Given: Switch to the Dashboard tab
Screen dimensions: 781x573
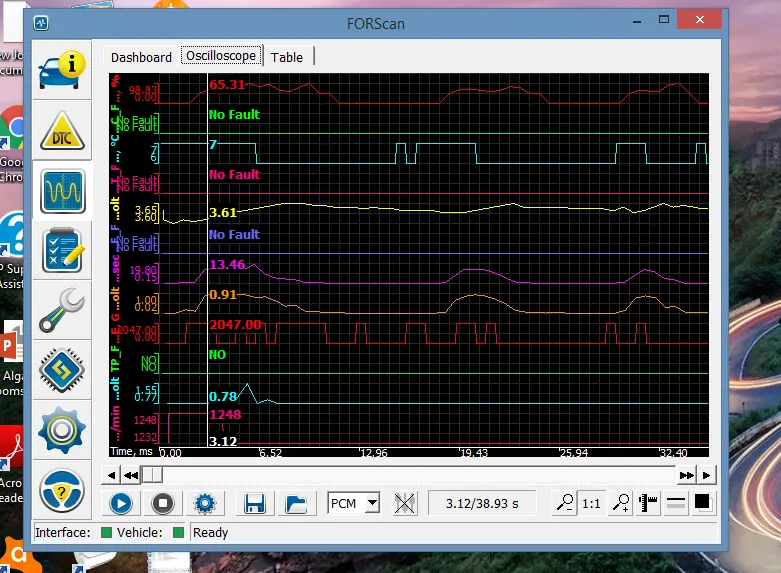Looking at the screenshot, I should [141, 57].
